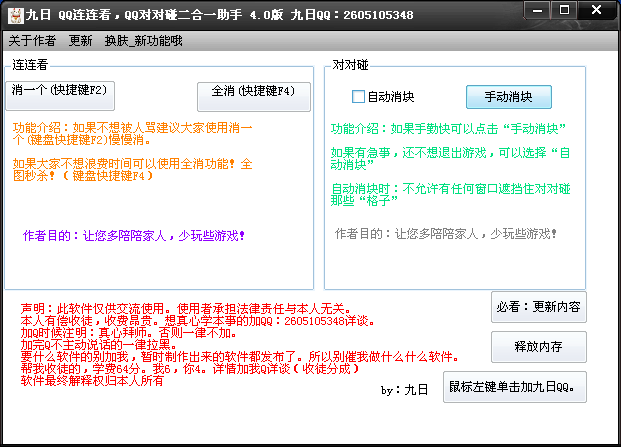Click the 对对碰 group label
Image resolution: width=621 pixels, height=447 pixels.
351,65
